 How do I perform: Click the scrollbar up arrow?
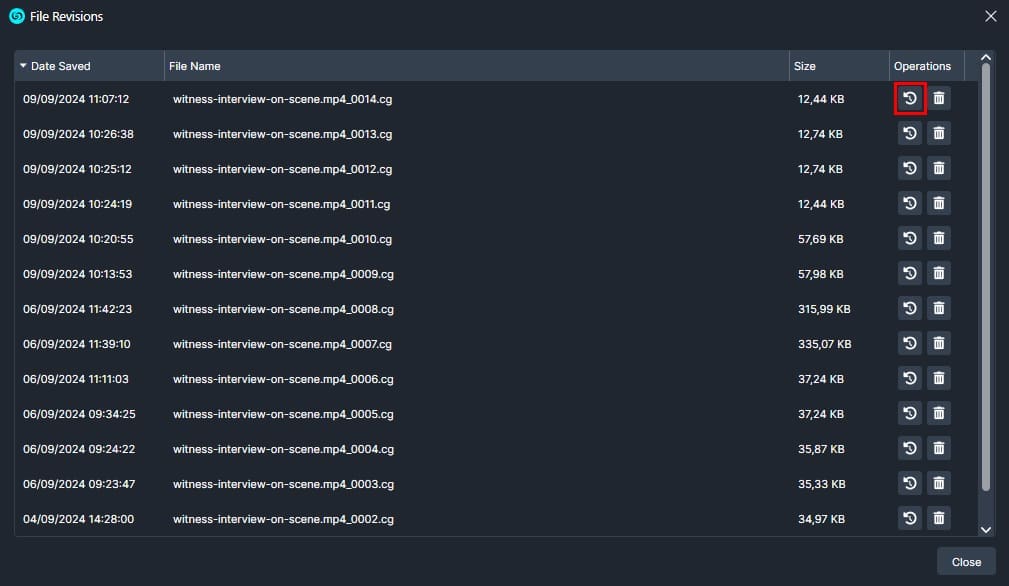[985, 56]
